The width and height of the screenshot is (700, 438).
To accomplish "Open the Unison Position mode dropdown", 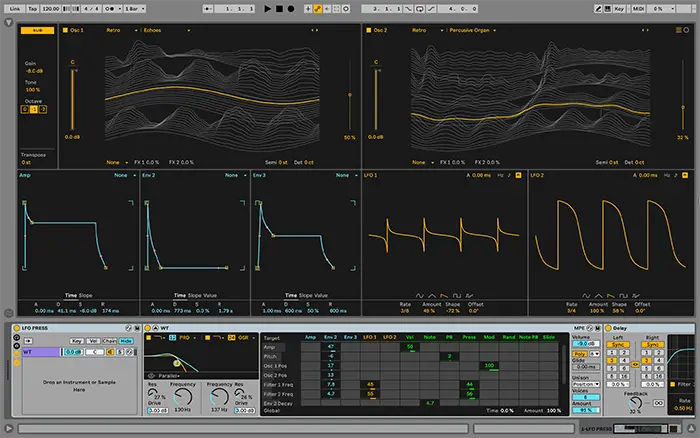I will 586,384.
